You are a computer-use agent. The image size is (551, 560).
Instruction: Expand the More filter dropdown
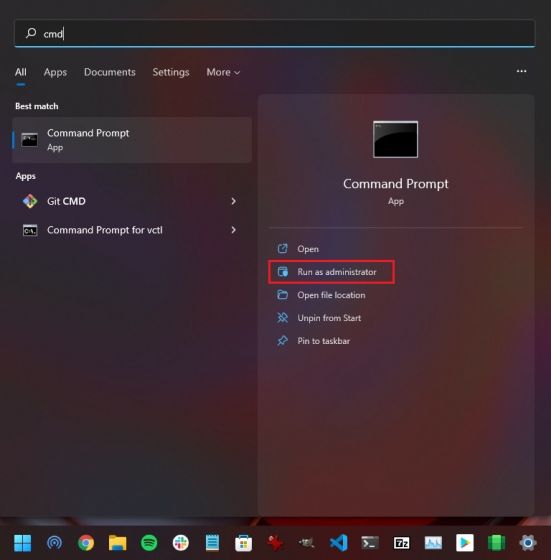click(x=223, y=72)
